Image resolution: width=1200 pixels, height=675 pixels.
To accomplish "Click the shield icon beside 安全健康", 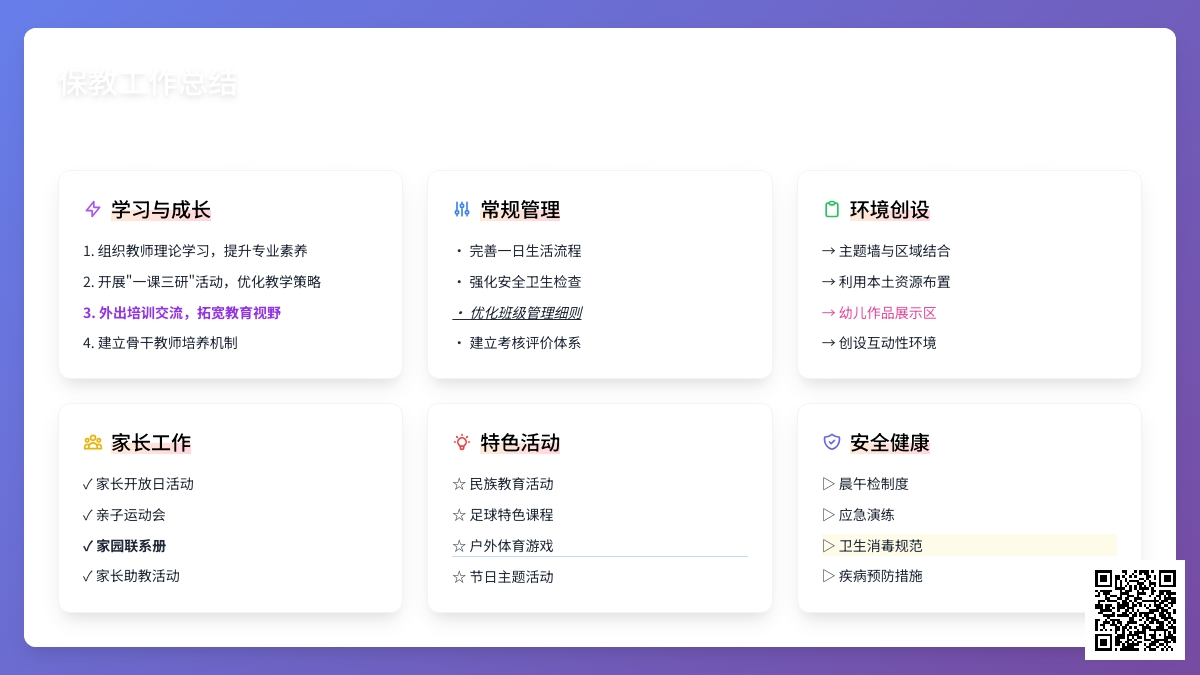I will [831, 442].
